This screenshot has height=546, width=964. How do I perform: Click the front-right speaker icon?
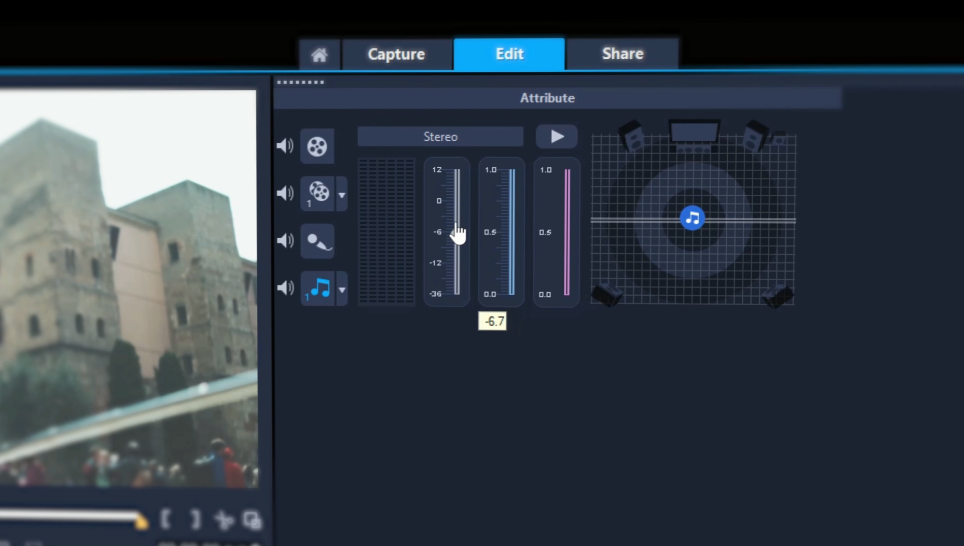pos(756,136)
